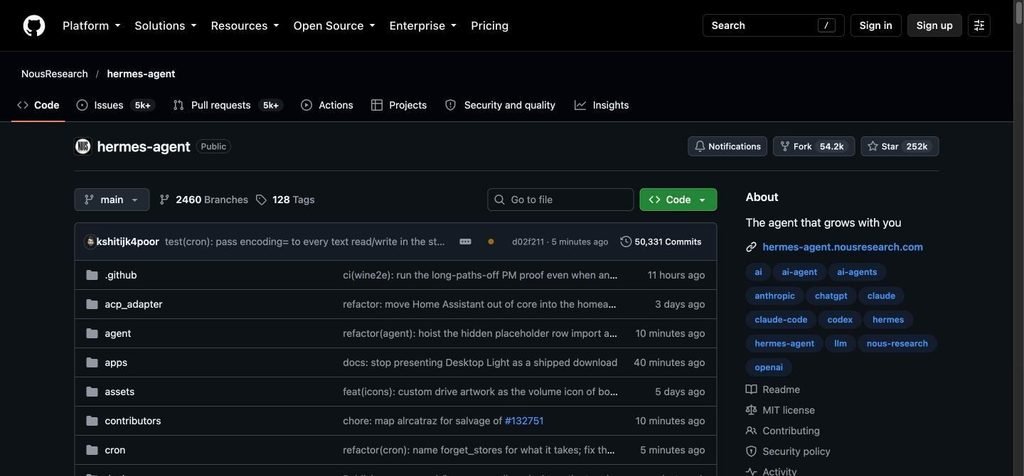Open the Insights tab
The width and height of the screenshot is (1024, 476).
click(601, 105)
